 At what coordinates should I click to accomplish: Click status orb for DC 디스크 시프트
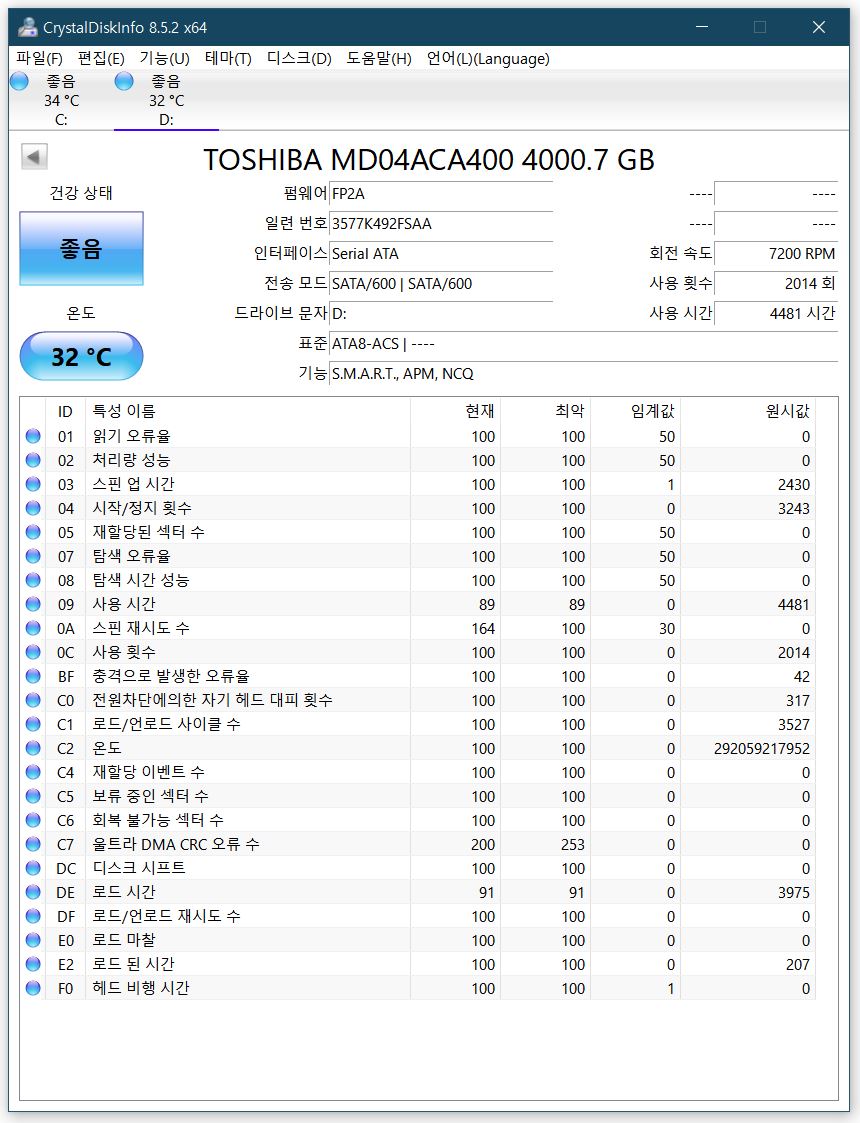(x=33, y=868)
